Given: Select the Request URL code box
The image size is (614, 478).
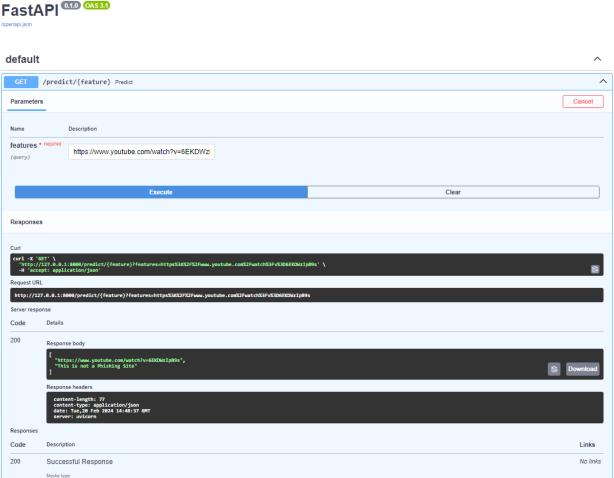Looking at the screenshot, I should tap(307, 295).
